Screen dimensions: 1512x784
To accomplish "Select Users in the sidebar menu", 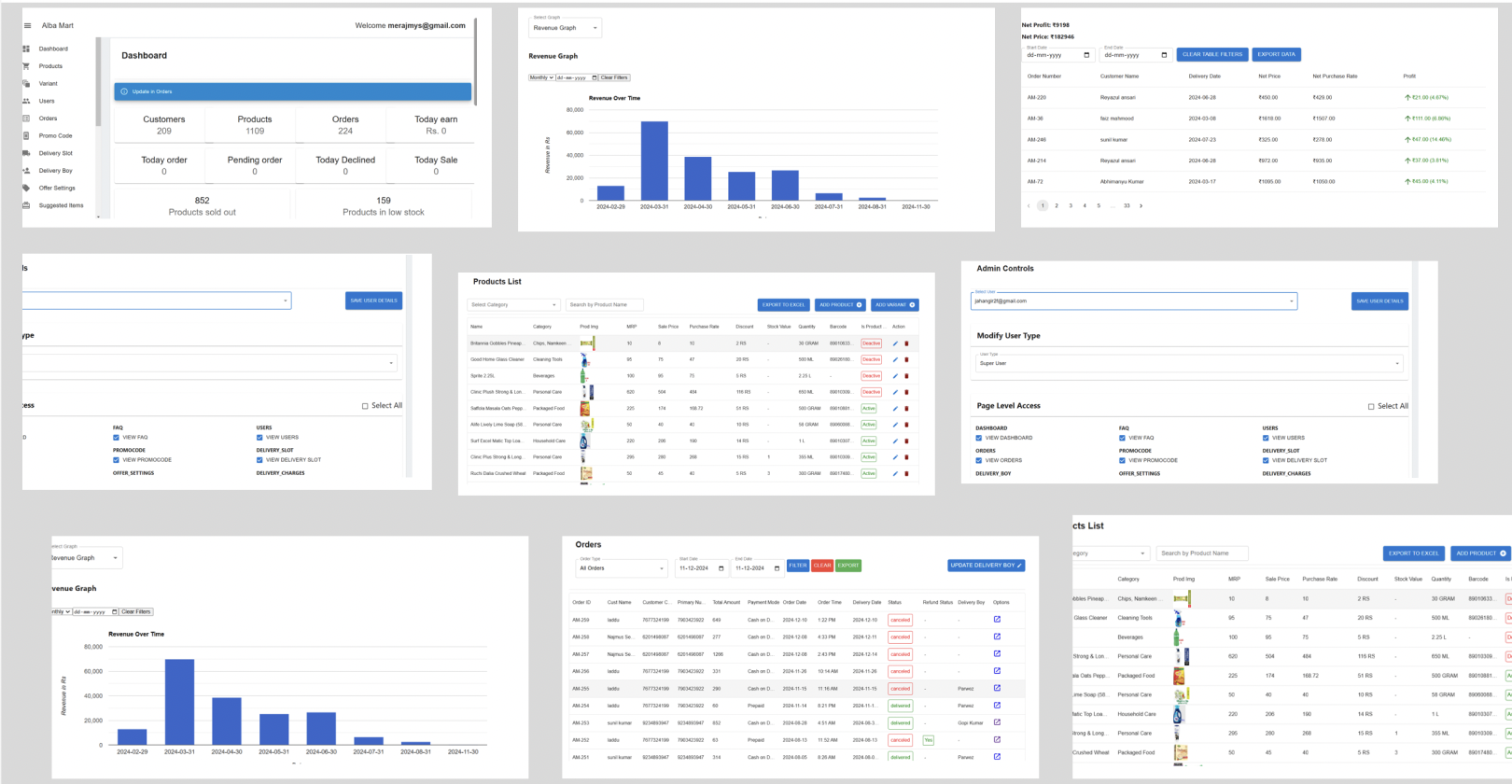I will [x=47, y=101].
